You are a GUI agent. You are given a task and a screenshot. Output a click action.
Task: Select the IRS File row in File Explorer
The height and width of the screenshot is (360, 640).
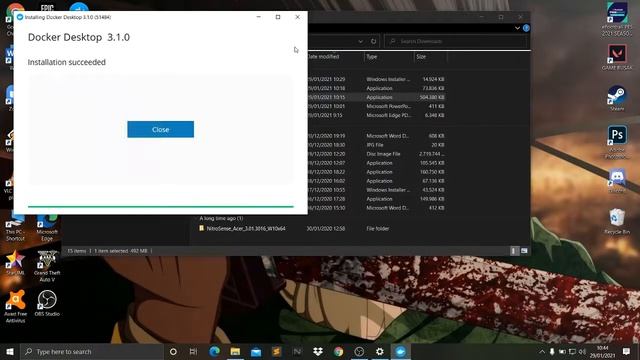coord(376,145)
